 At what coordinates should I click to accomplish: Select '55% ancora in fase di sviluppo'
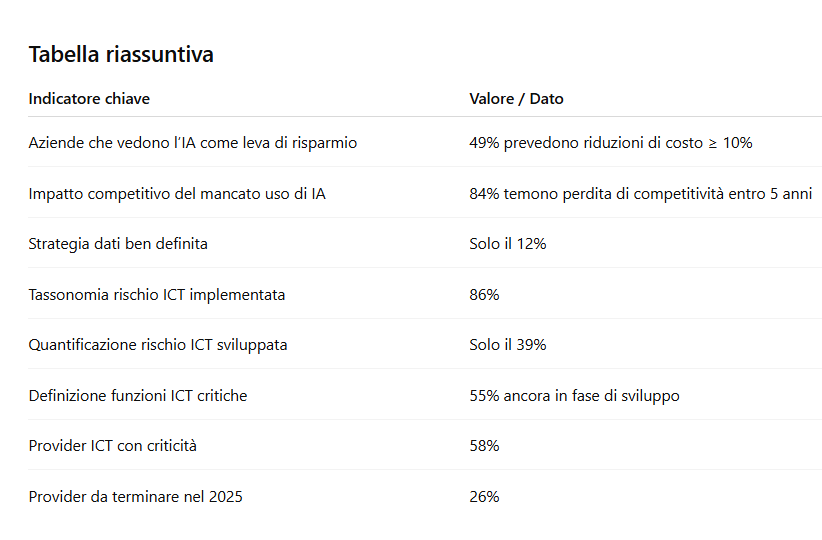coord(574,396)
